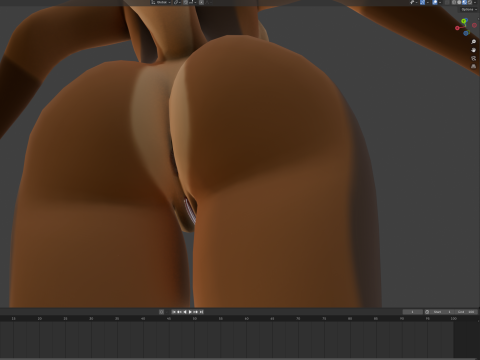The image size is (480, 360).
Task: Select solid viewport shading mode
Action: click(x=459, y=2)
